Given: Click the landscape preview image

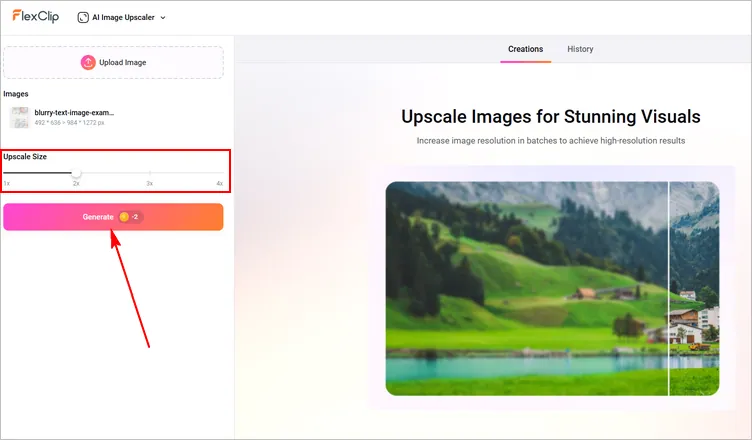Looking at the screenshot, I should [552, 288].
